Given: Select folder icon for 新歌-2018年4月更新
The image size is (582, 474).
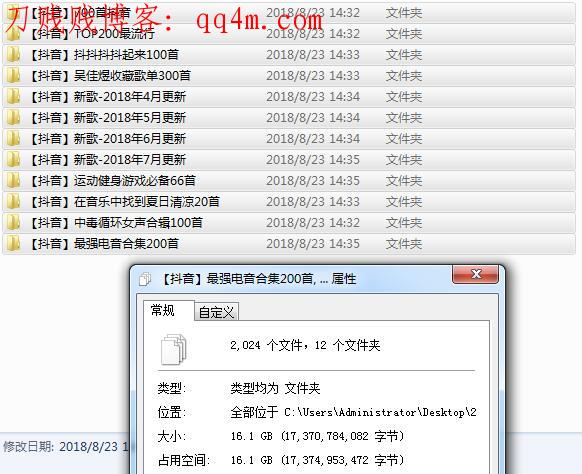Looking at the screenshot, I should tap(13, 97).
